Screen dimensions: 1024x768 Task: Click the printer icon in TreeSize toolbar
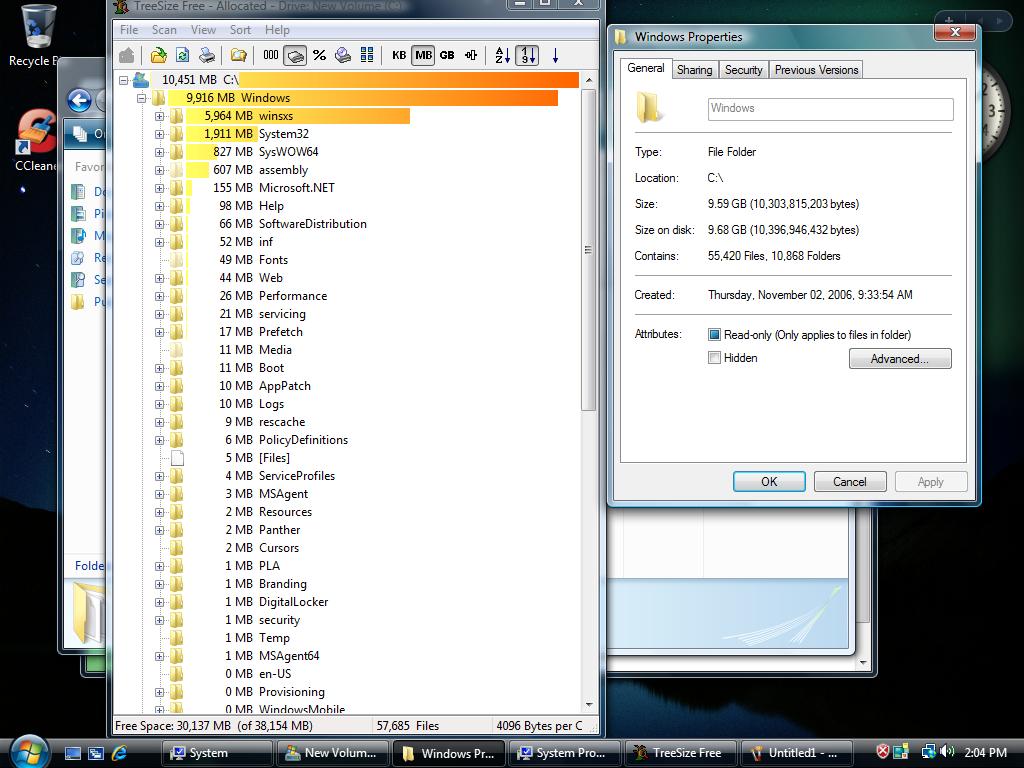click(207, 56)
